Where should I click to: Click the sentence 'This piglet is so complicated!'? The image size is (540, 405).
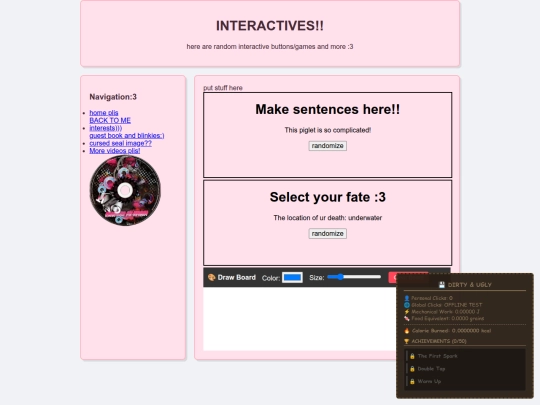(x=328, y=130)
